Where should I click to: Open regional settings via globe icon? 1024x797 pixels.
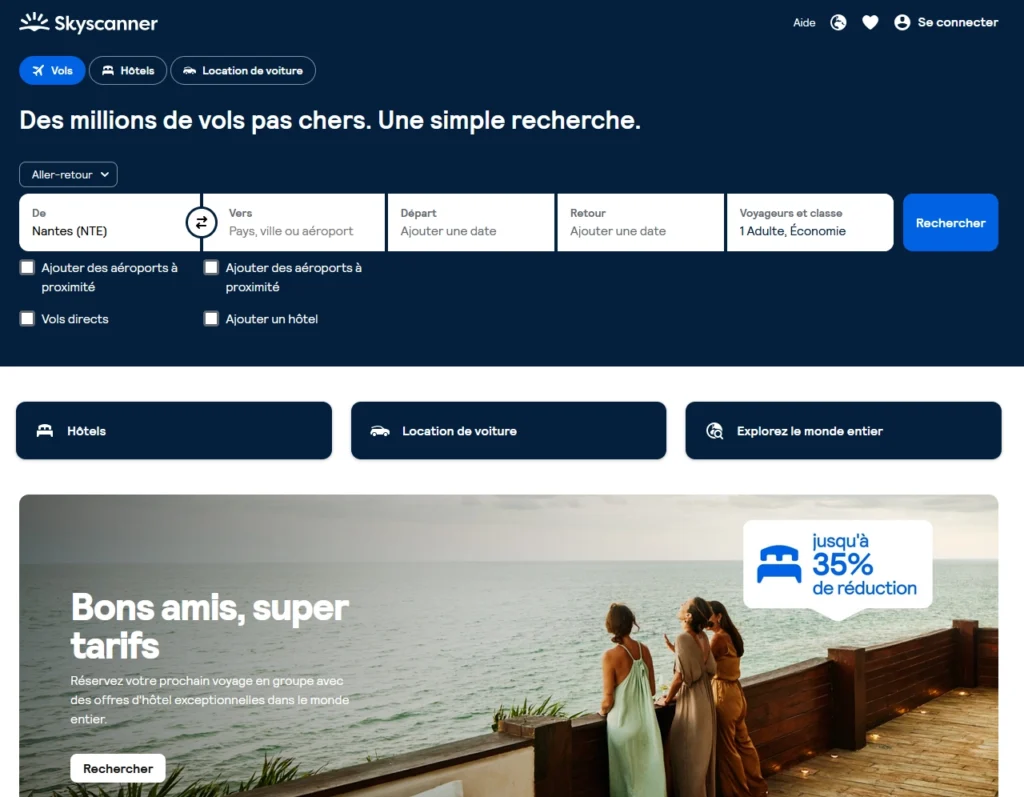(x=838, y=22)
